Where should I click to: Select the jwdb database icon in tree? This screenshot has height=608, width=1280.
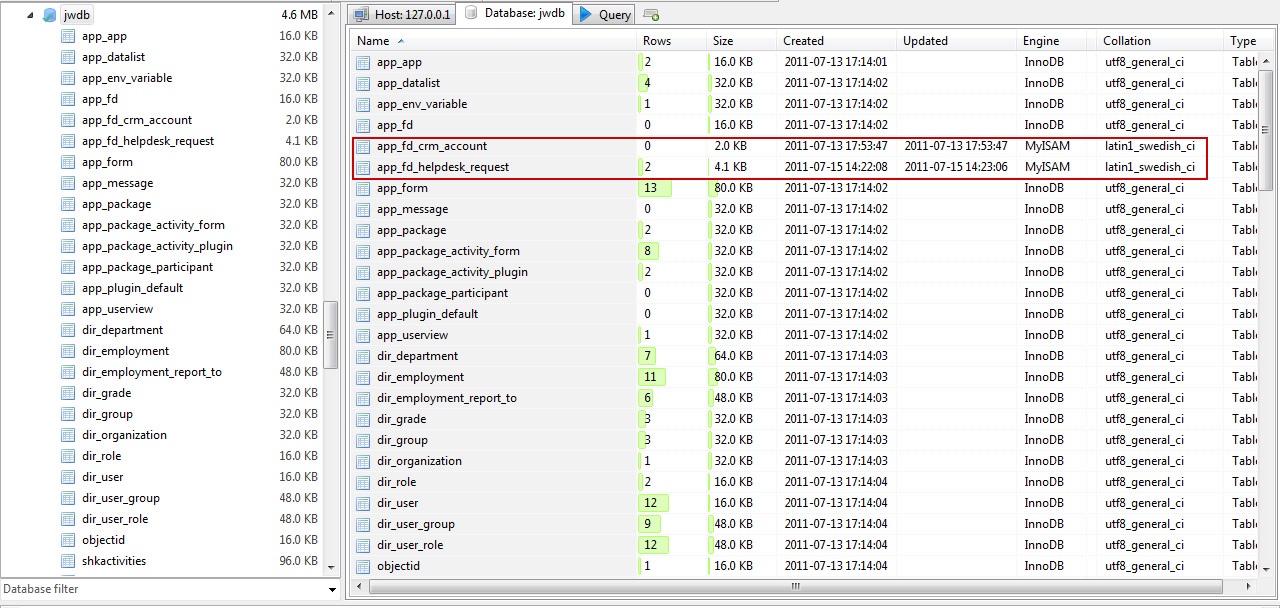(49, 15)
